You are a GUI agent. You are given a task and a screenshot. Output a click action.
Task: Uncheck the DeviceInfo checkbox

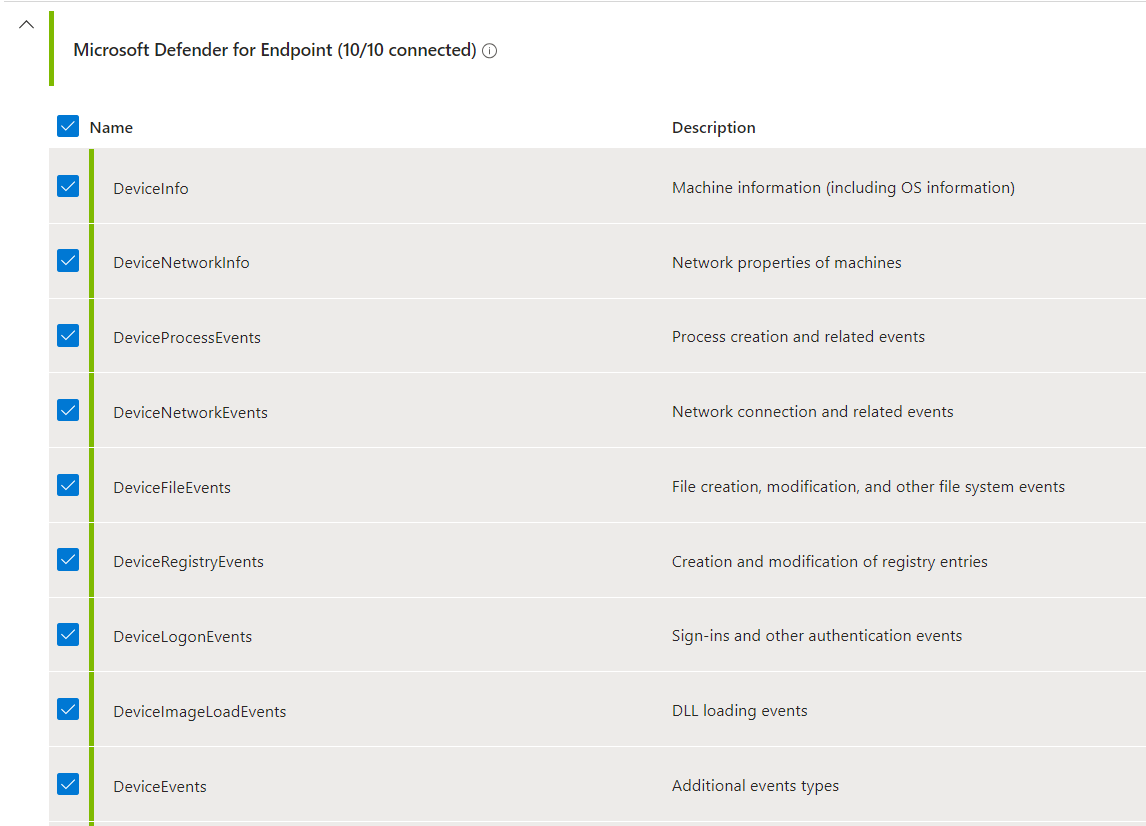point(68,186)
